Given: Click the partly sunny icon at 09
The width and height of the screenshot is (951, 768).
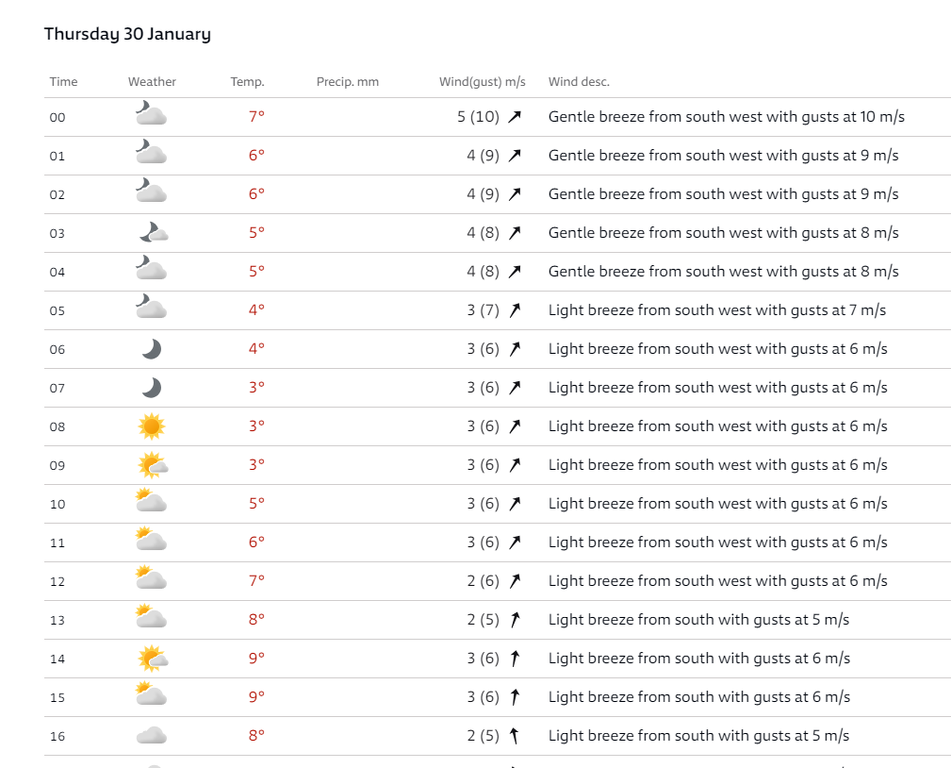Looking at the screenshot, I should pyautogui.click(x=152, y=465).
